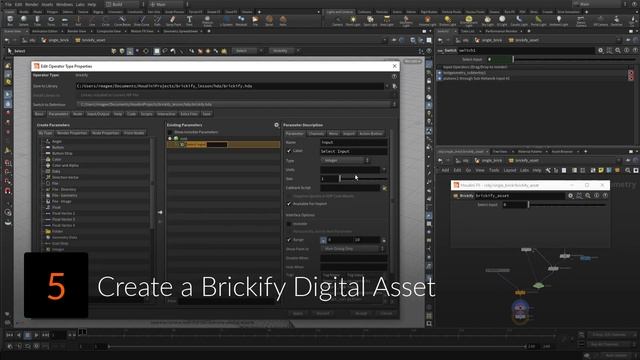Image resolution: width=640 pixels, height=360 pixels.
Task: Click the arrow to add selected parameter
Action: tap(160, 212)
